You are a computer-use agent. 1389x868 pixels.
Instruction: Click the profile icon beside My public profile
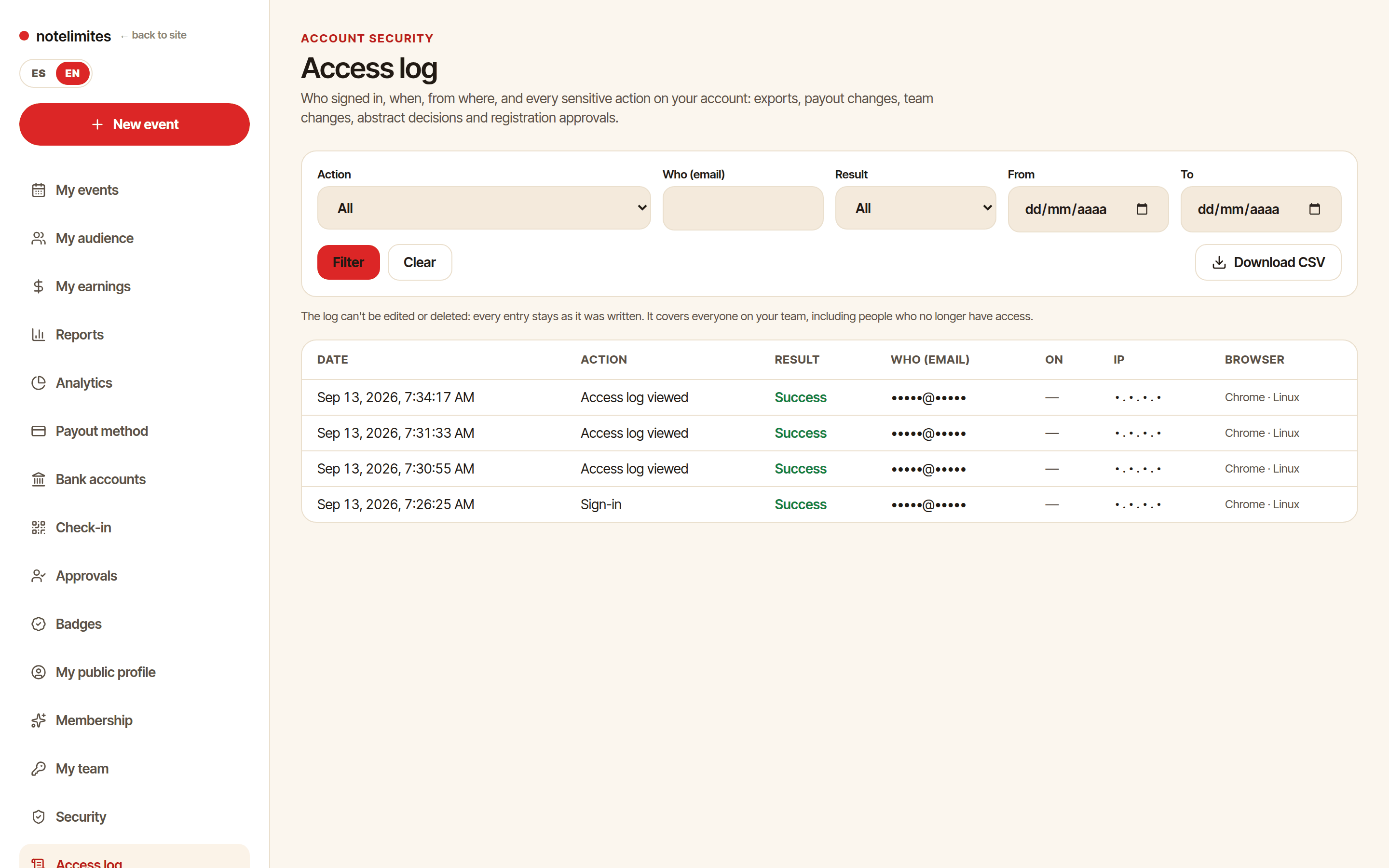pyautogui.click(x=39, y=672)
